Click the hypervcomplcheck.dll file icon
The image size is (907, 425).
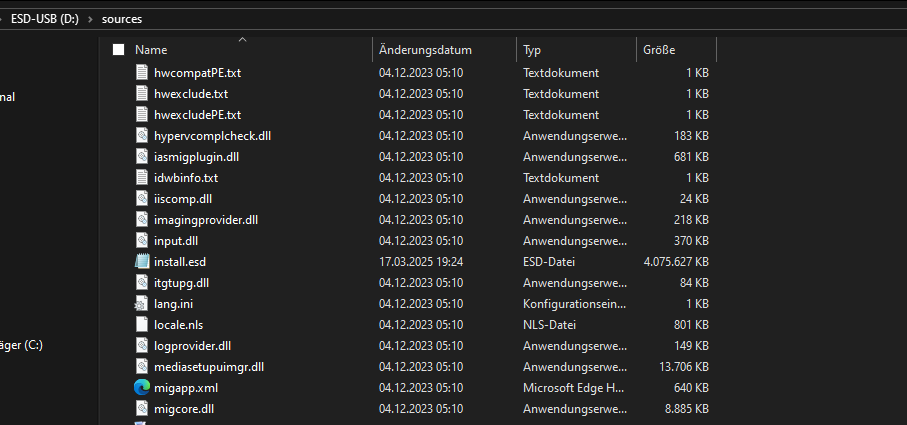point(141,136)
